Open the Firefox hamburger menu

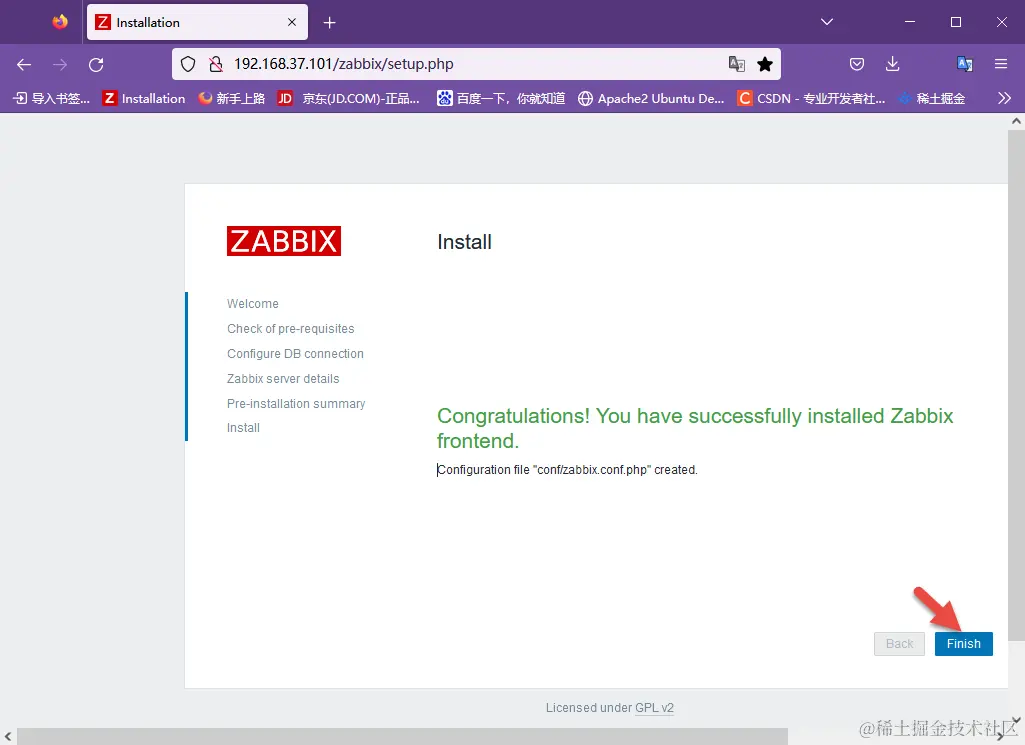coord(1001,64)
